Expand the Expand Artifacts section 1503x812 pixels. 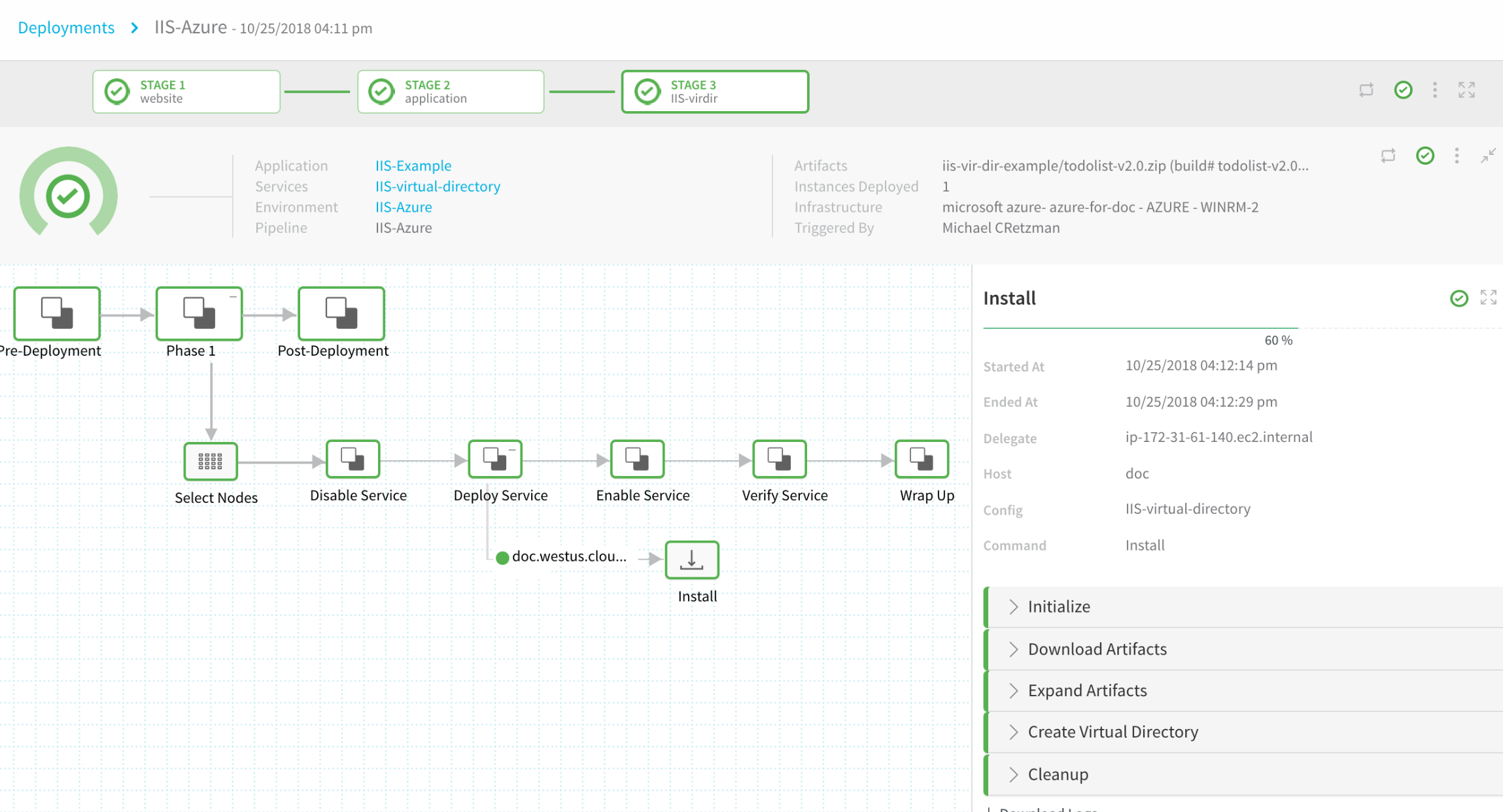click(x=1243, y=691)
